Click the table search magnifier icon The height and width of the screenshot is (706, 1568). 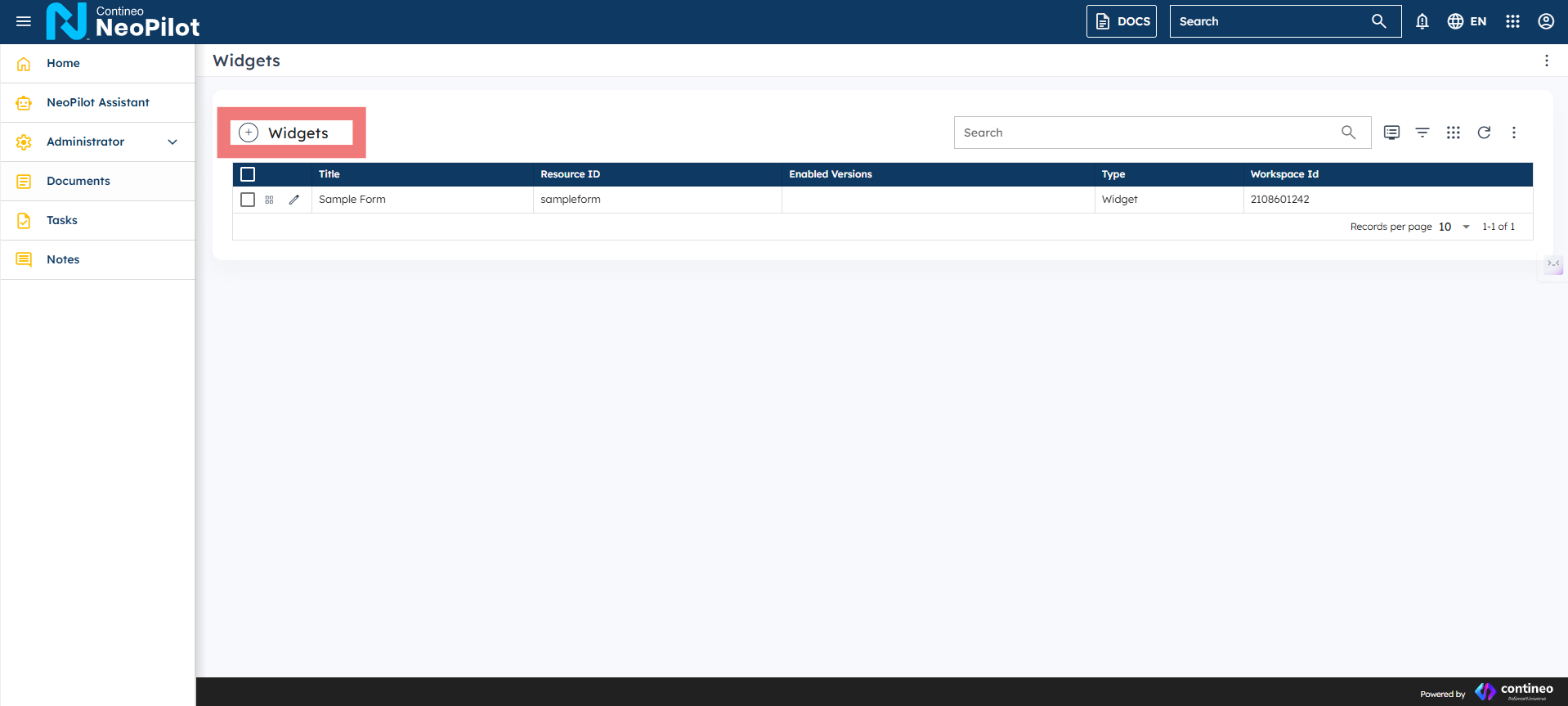click(1349, 133)
